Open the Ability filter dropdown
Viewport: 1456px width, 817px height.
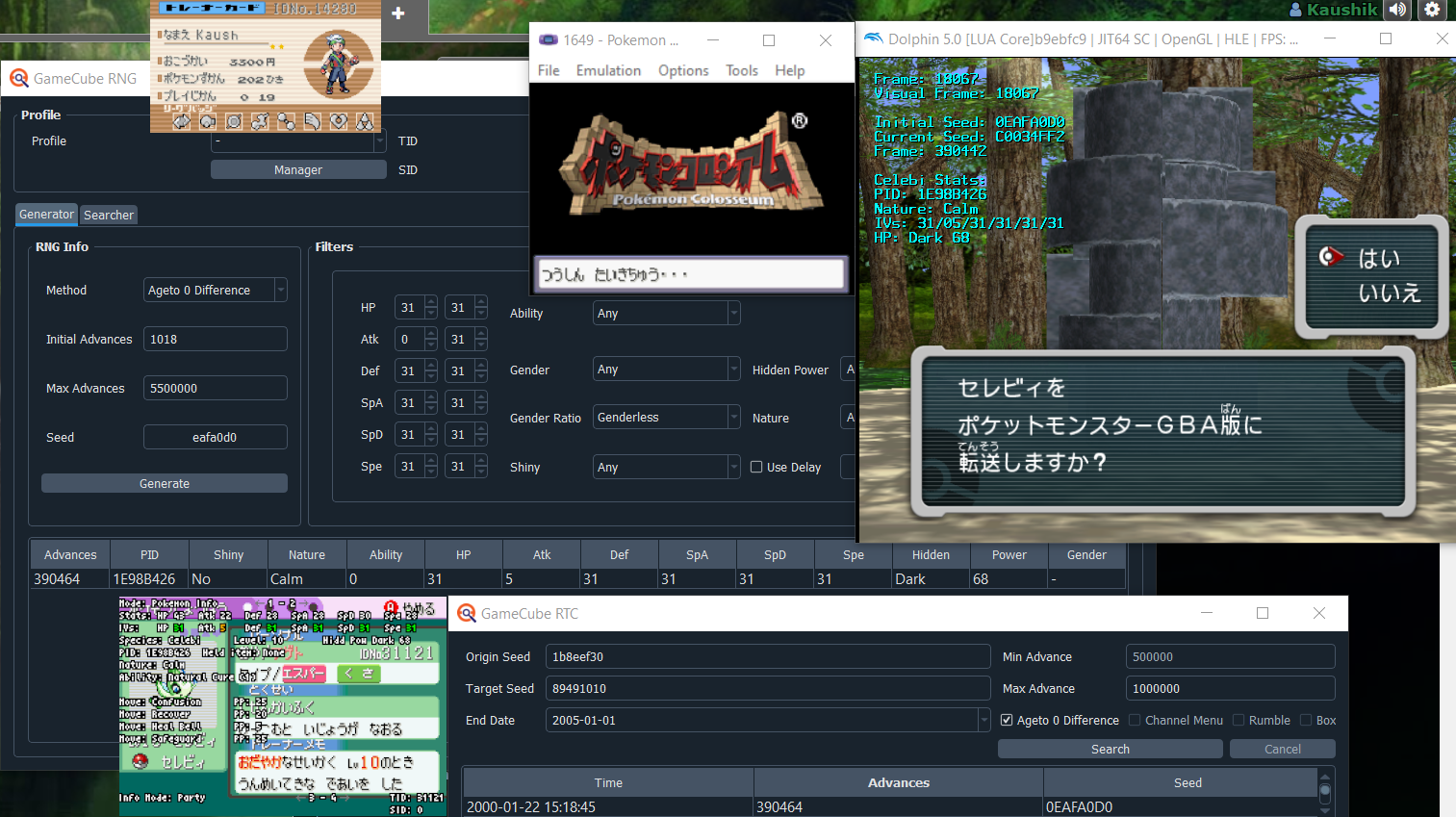(x=666, y=313)
